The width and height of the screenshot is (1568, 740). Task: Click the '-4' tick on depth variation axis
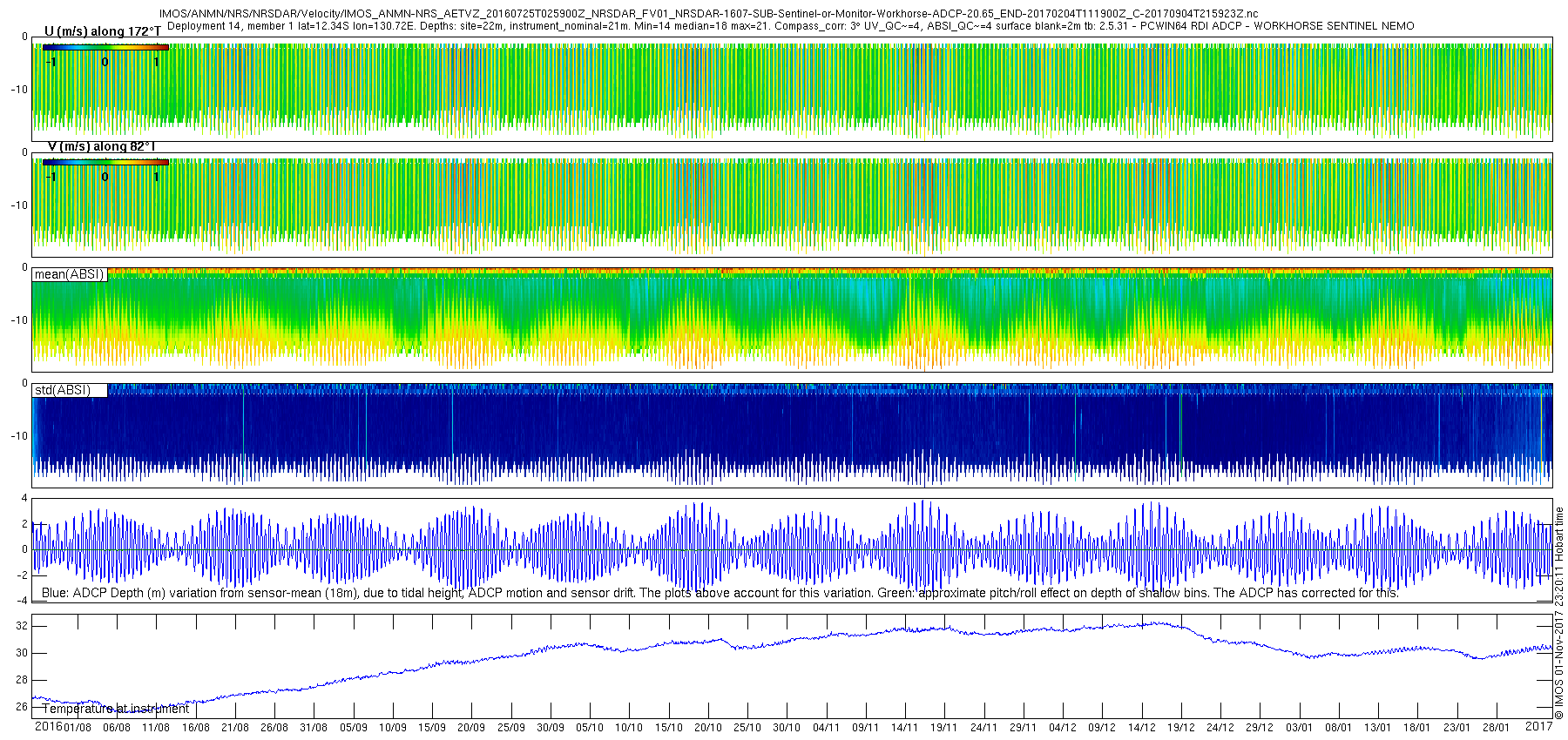pos(23,601)
